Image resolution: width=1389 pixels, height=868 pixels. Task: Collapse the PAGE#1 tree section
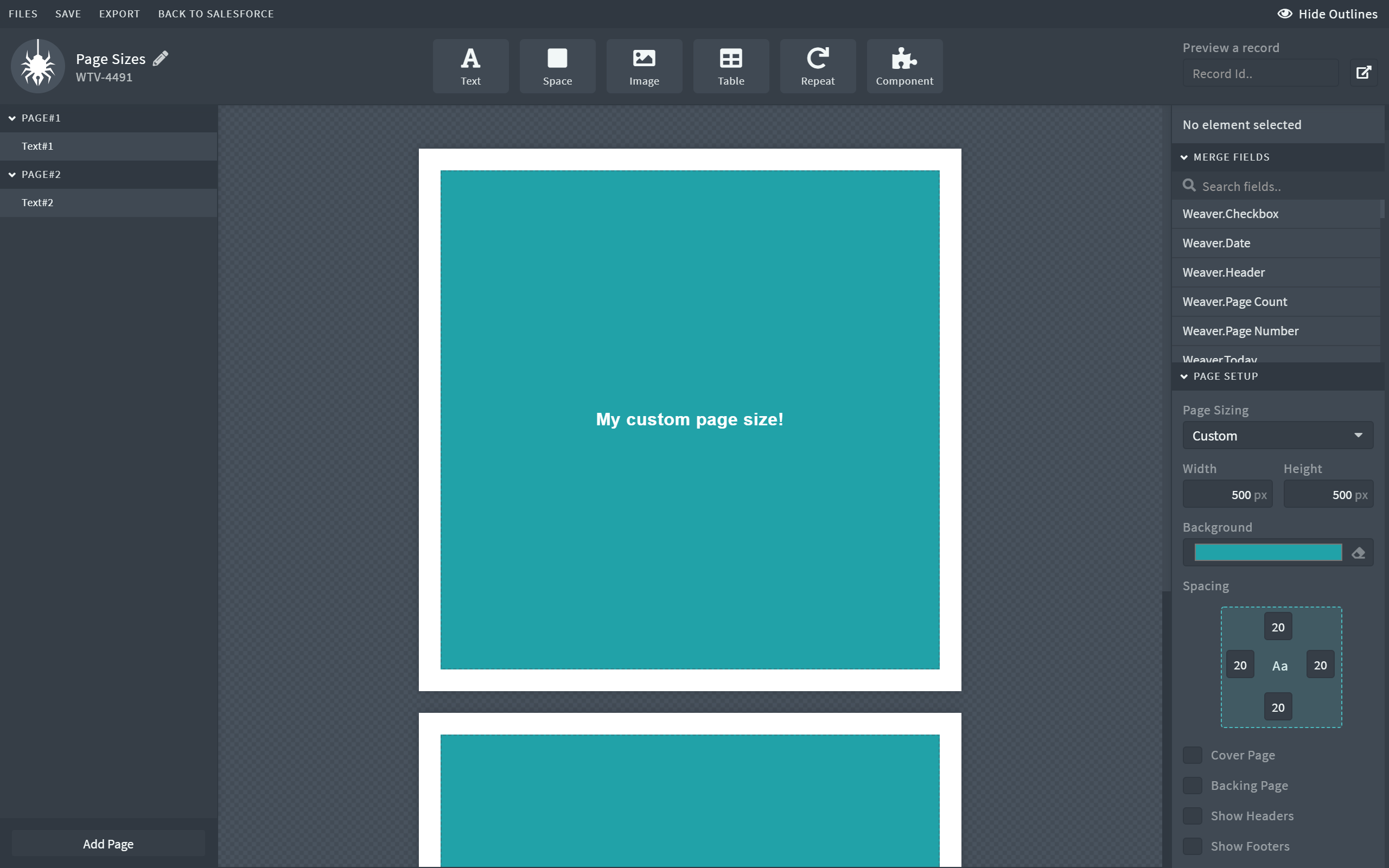(12, 118)
